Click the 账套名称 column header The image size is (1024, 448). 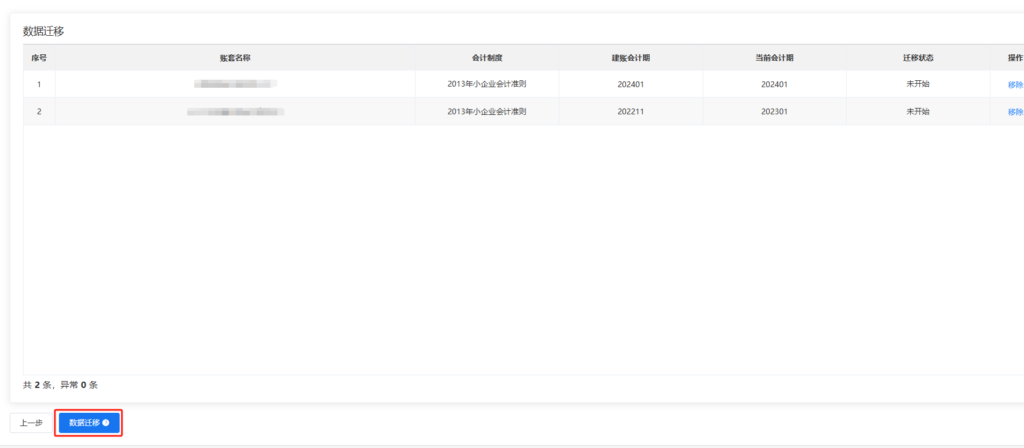[235, 57]
